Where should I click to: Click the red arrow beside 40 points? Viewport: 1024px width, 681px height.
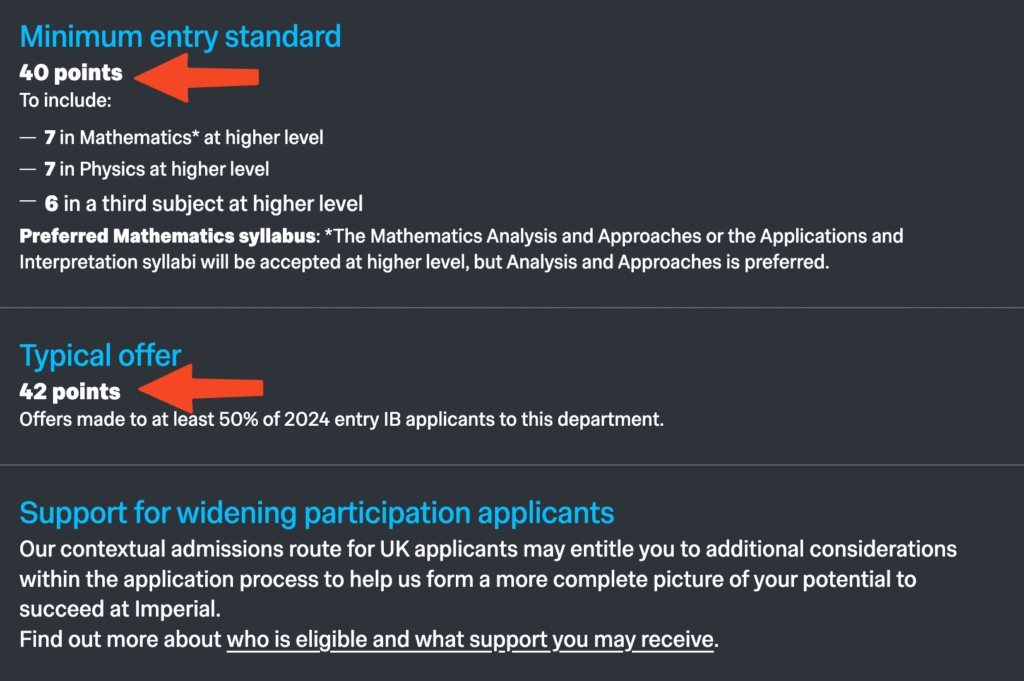[x=197, y=77]
